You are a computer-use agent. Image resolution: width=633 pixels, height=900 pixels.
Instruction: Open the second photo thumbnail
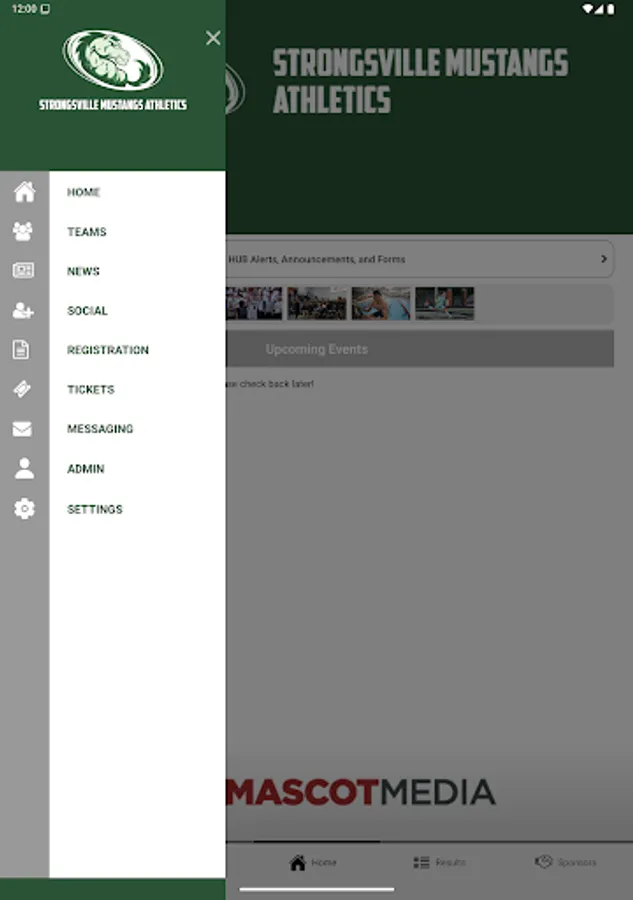click(x=317, y=303)
